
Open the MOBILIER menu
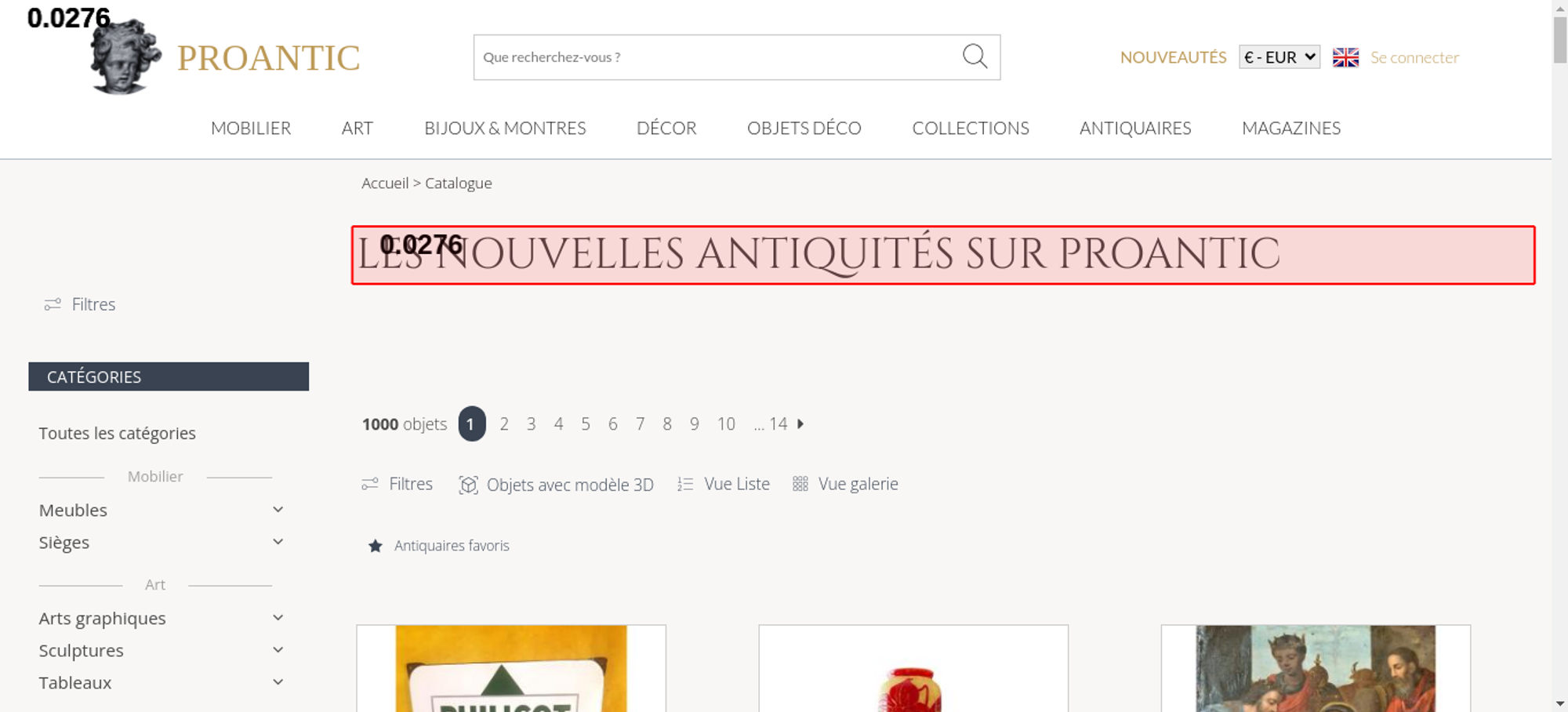pos(251,128)
